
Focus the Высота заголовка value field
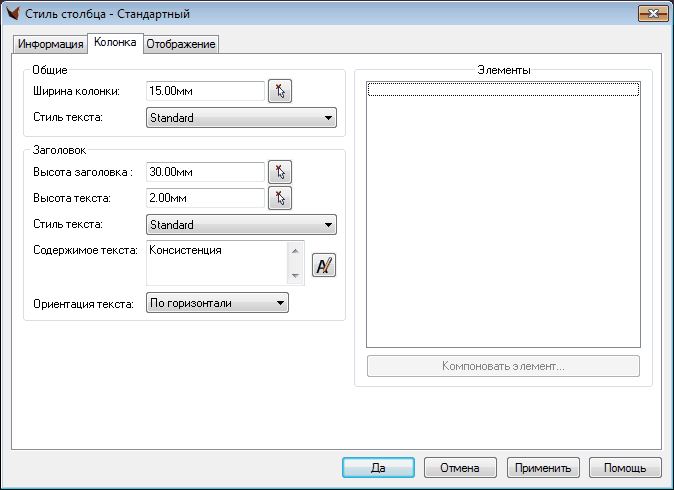(205, 172)
